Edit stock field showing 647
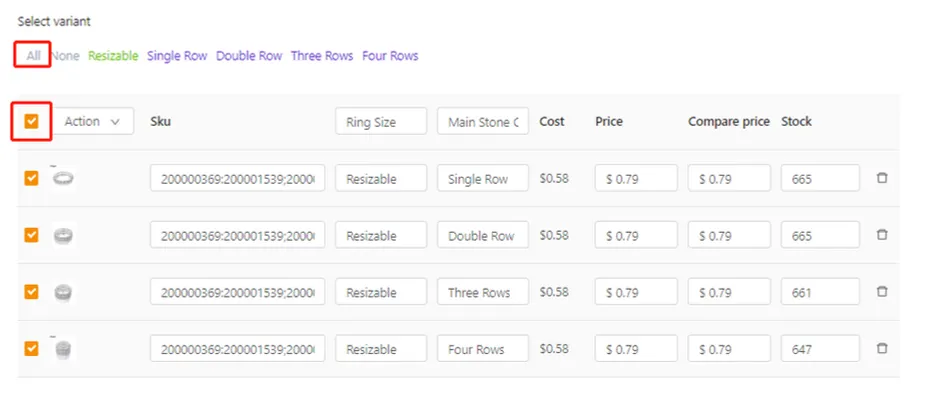The height and width of the screenshot is (399, 925). point(820,349)
